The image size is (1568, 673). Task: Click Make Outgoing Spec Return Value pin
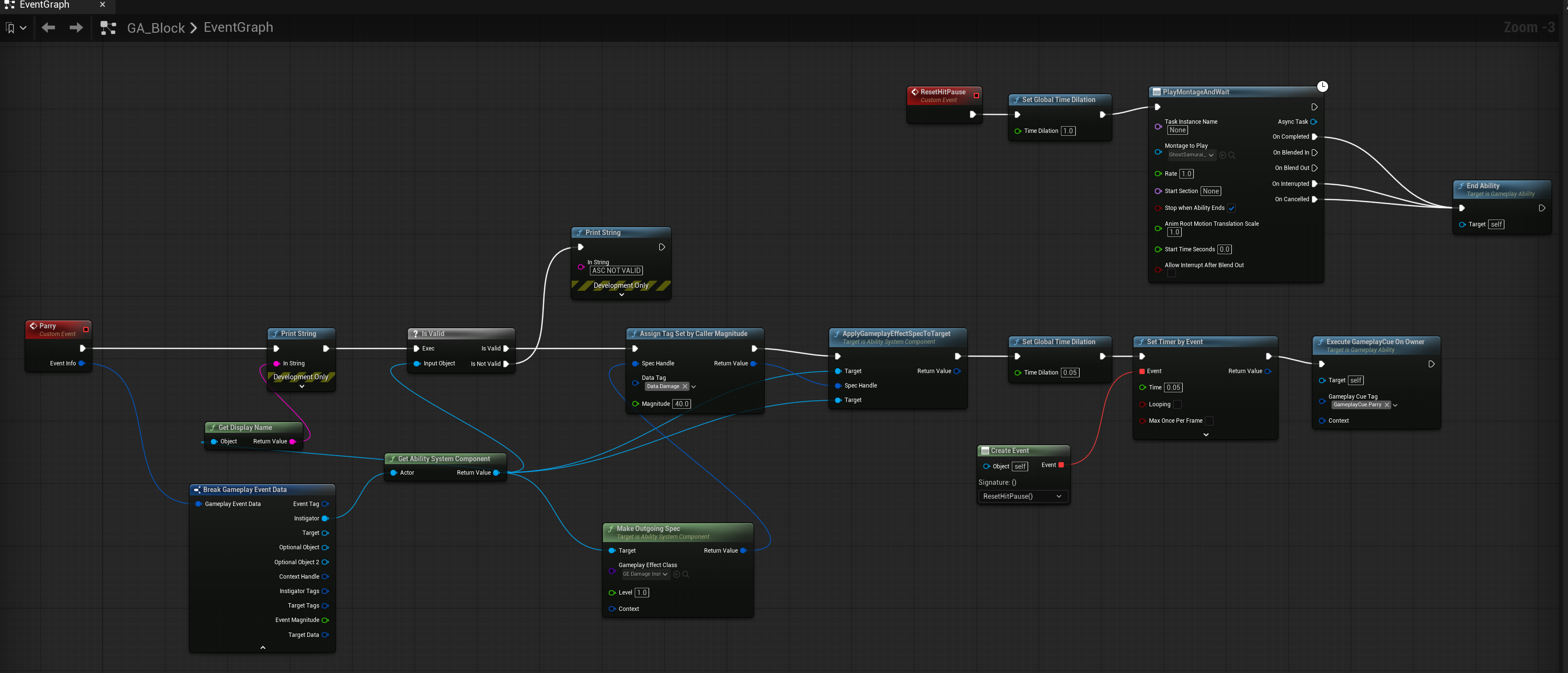(x=743, y=551)
